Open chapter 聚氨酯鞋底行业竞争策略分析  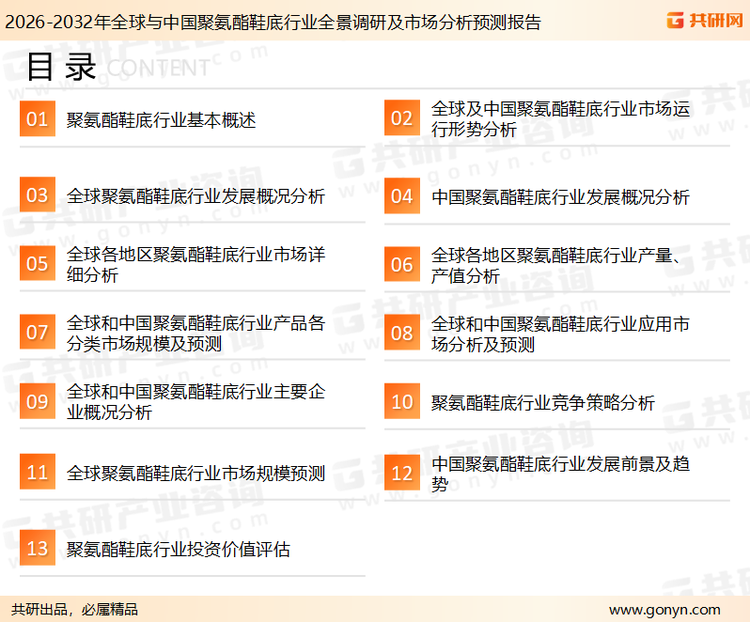coord(543,403)
